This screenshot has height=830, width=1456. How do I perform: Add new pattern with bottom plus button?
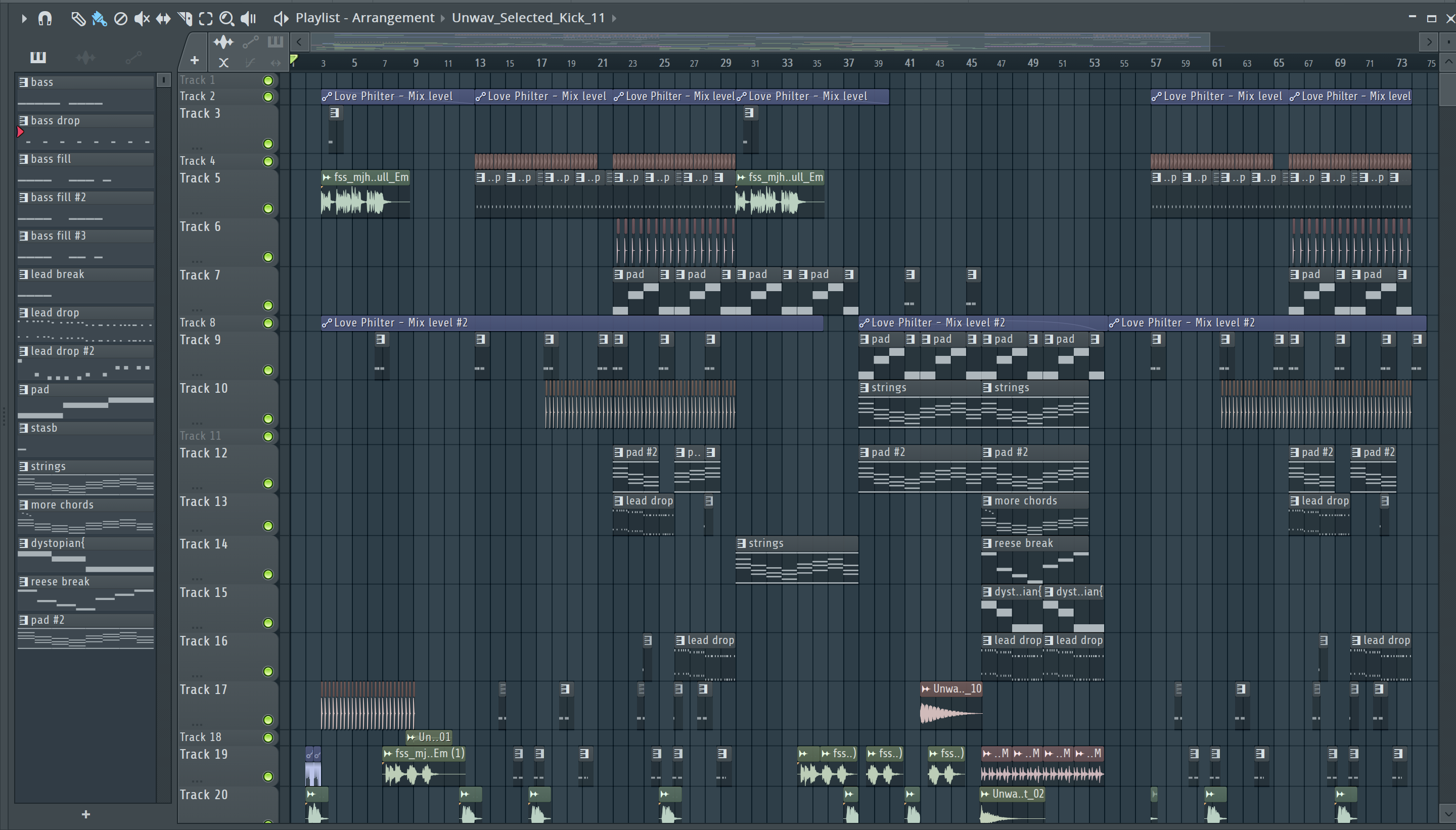coord(85,815)
